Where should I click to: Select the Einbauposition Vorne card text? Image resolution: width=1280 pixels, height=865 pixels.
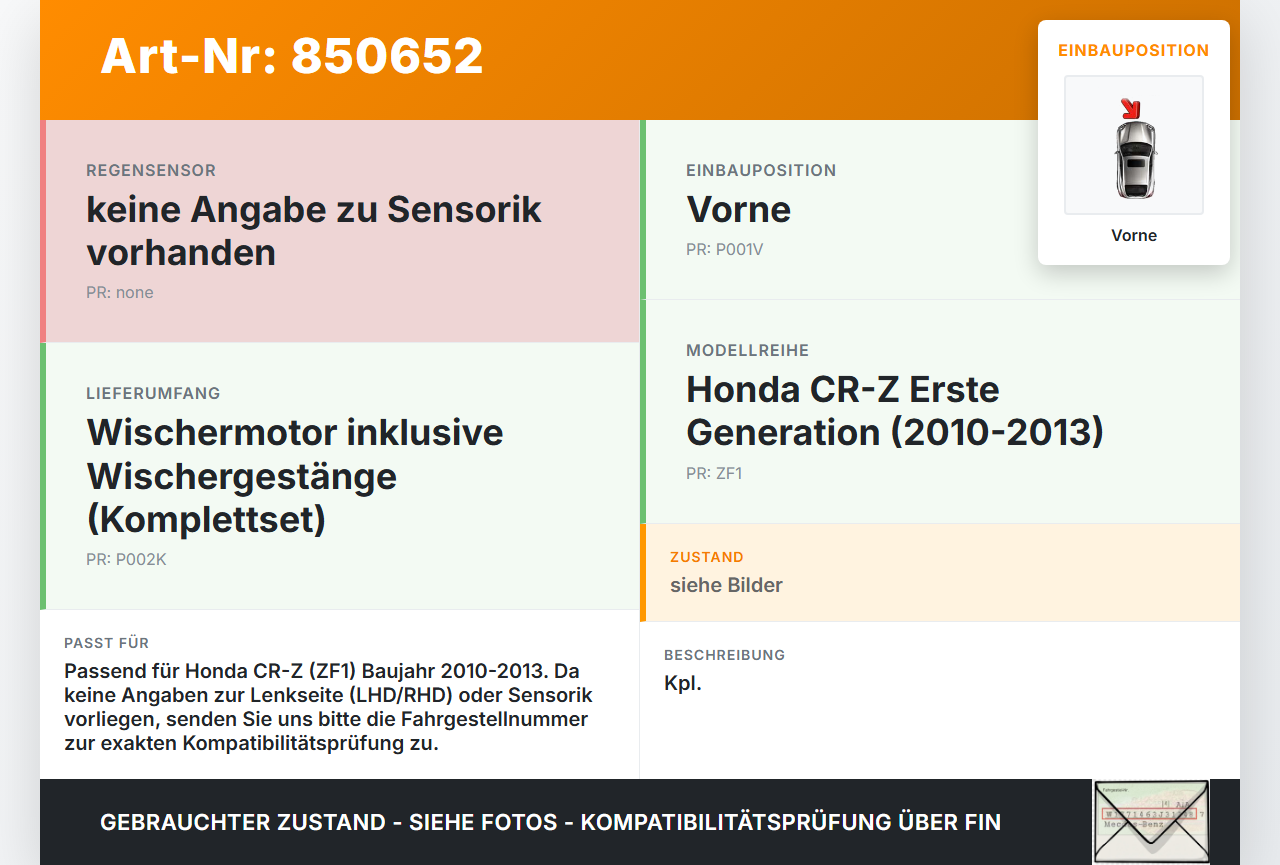738,210
